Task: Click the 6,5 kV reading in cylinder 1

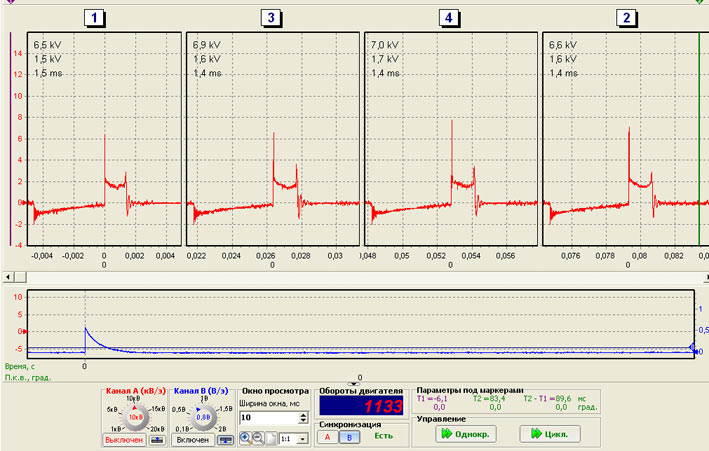Action: point(47,45)
